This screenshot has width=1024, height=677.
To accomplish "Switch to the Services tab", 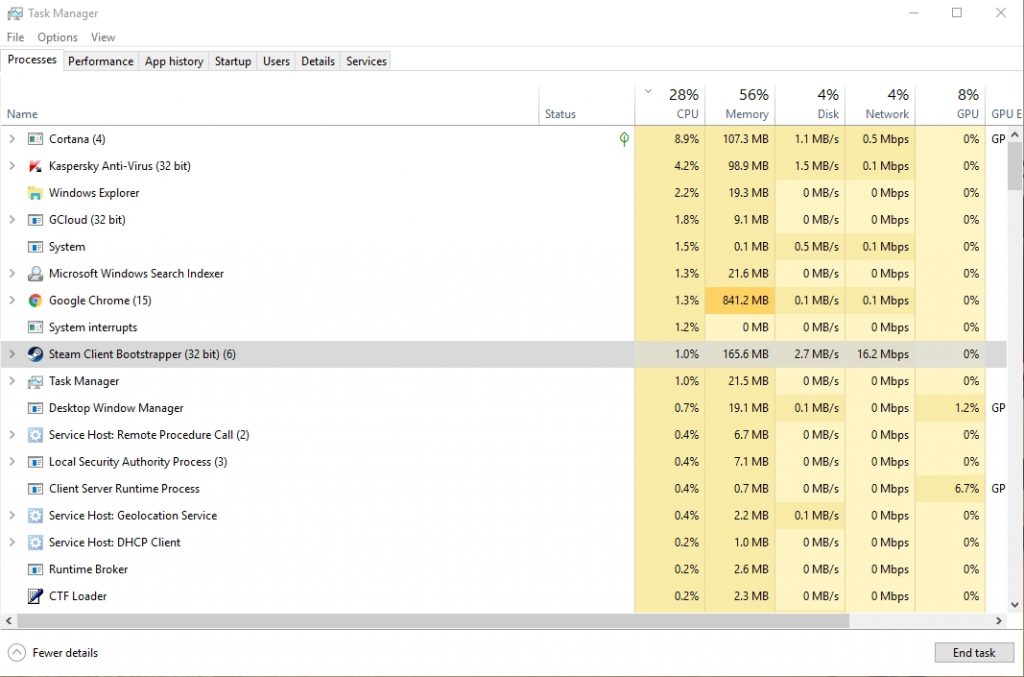I will pos(366,61).
